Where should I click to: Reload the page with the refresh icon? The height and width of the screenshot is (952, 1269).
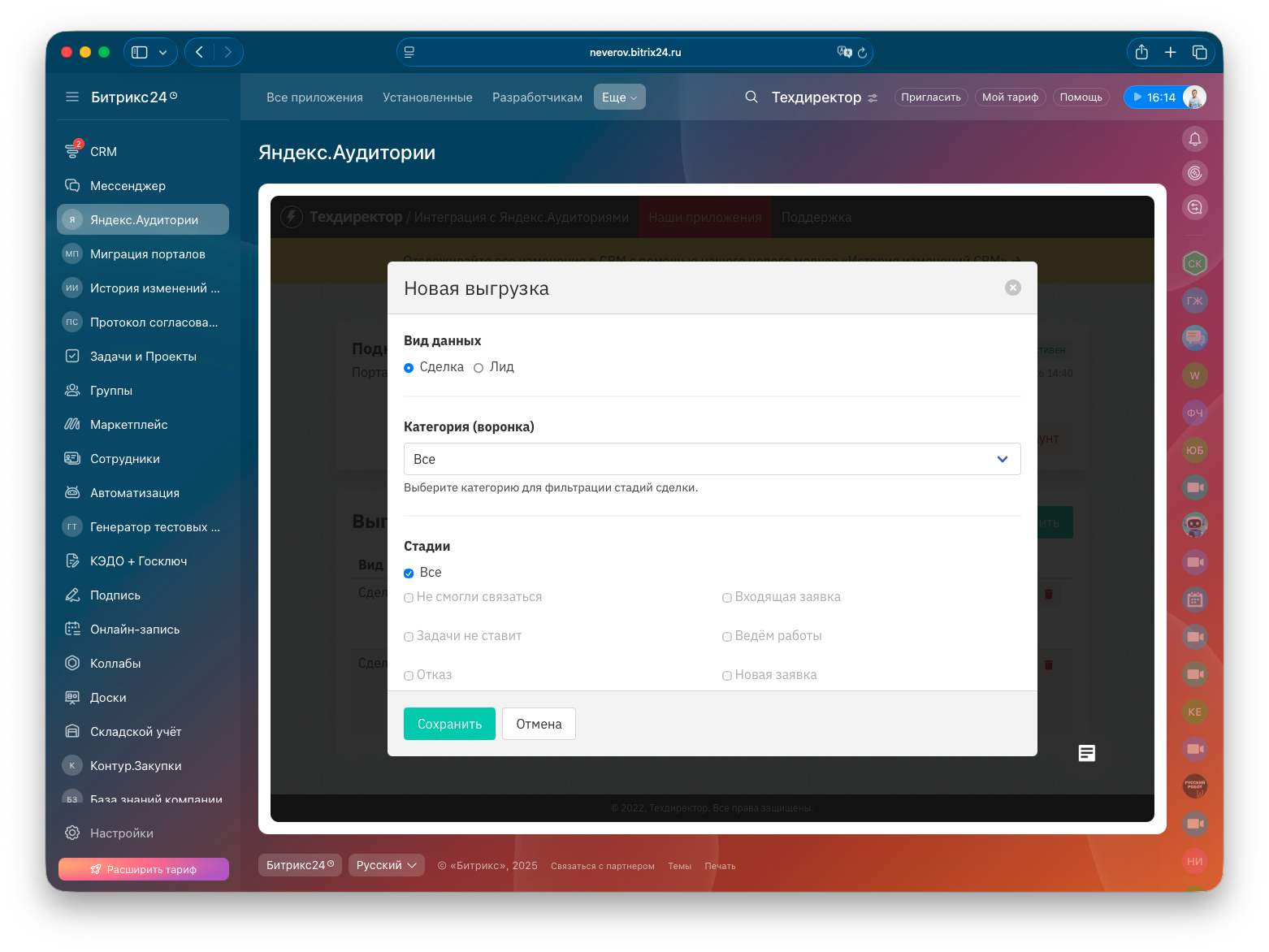(862, 53)
